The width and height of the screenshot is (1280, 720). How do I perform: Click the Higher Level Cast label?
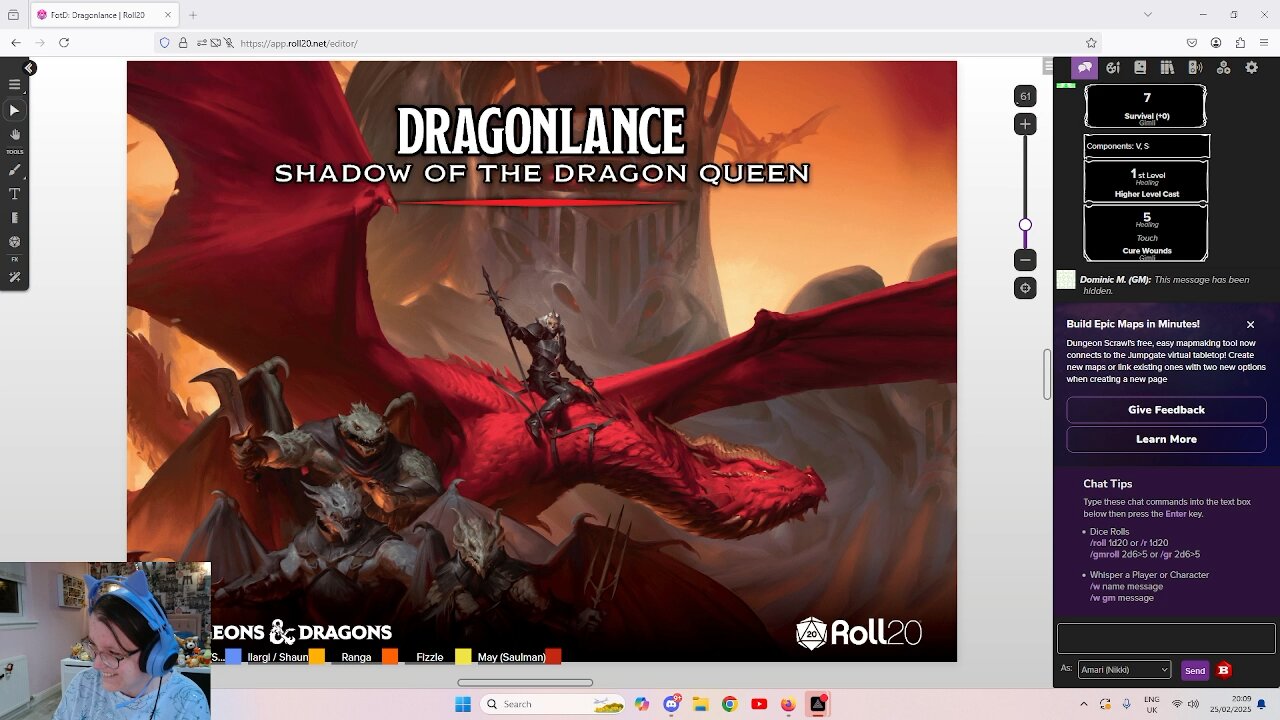1146,194
